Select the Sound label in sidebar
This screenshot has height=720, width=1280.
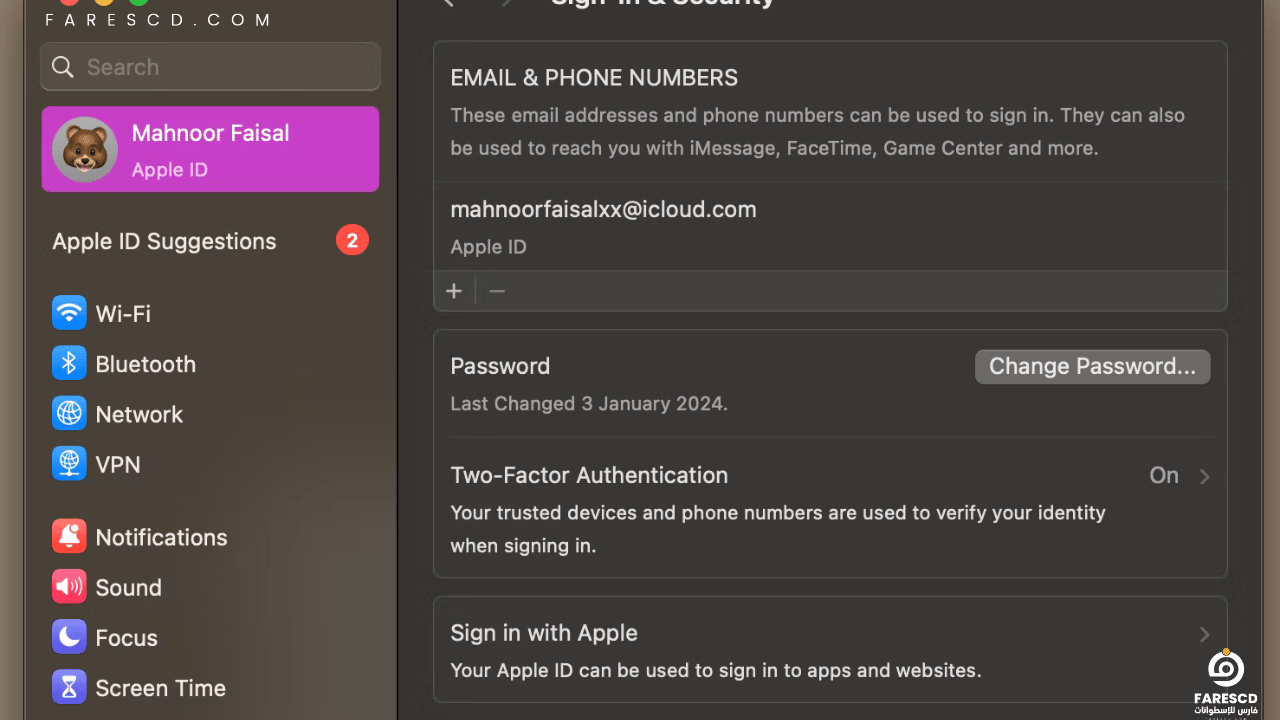129,588
